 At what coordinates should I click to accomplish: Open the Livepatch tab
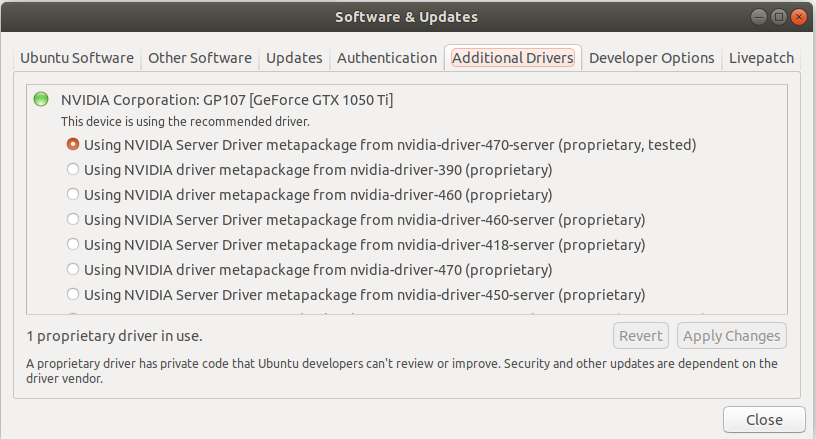pos(762,58)
